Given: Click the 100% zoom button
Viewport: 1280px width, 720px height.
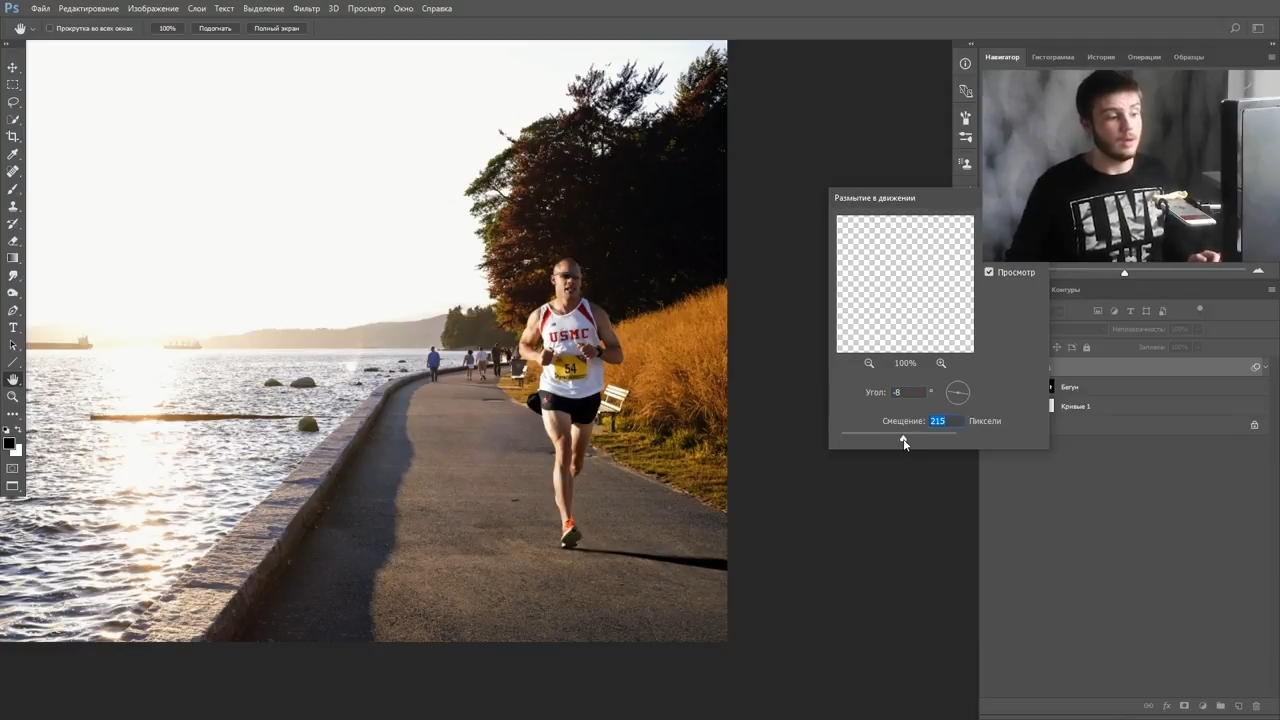Looking at the screenshot, I should coord(167,28).
